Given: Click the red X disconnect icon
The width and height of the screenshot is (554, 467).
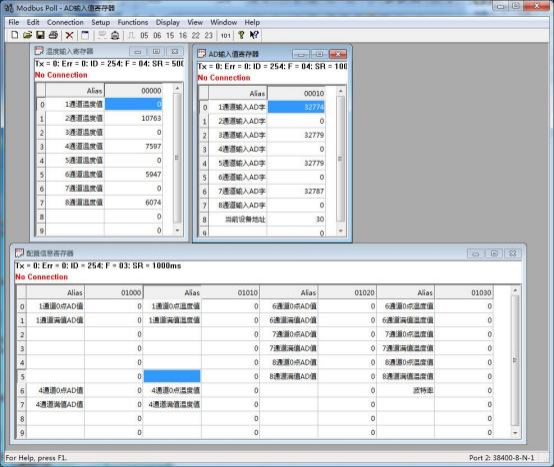Looking at the screenshot, I should (69, 35).
